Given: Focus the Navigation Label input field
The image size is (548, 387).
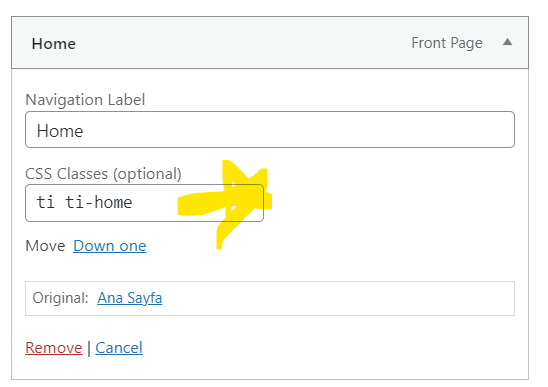Looking at the screenshot, I should point(270,130).
